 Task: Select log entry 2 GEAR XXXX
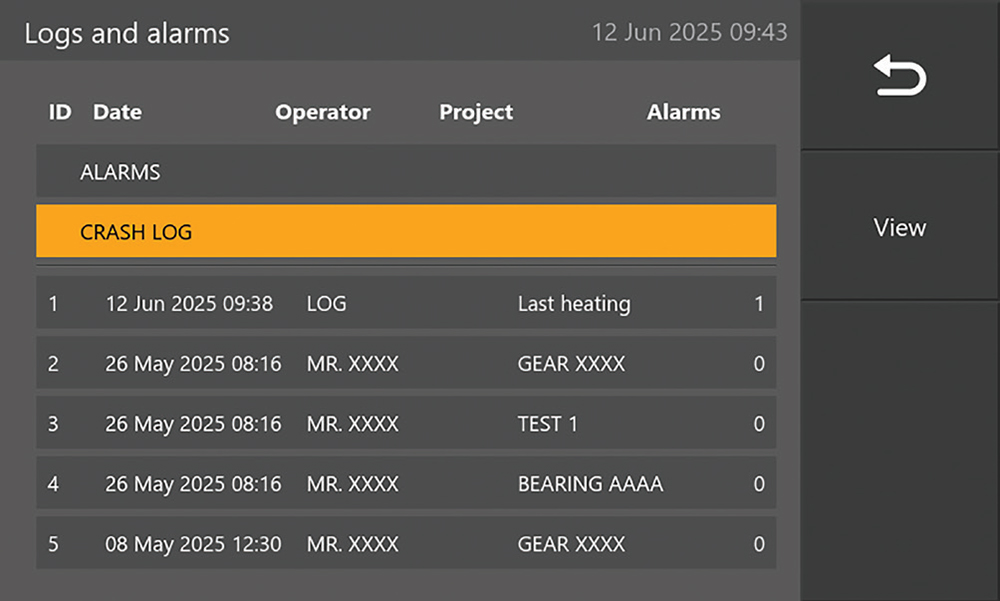406,363
